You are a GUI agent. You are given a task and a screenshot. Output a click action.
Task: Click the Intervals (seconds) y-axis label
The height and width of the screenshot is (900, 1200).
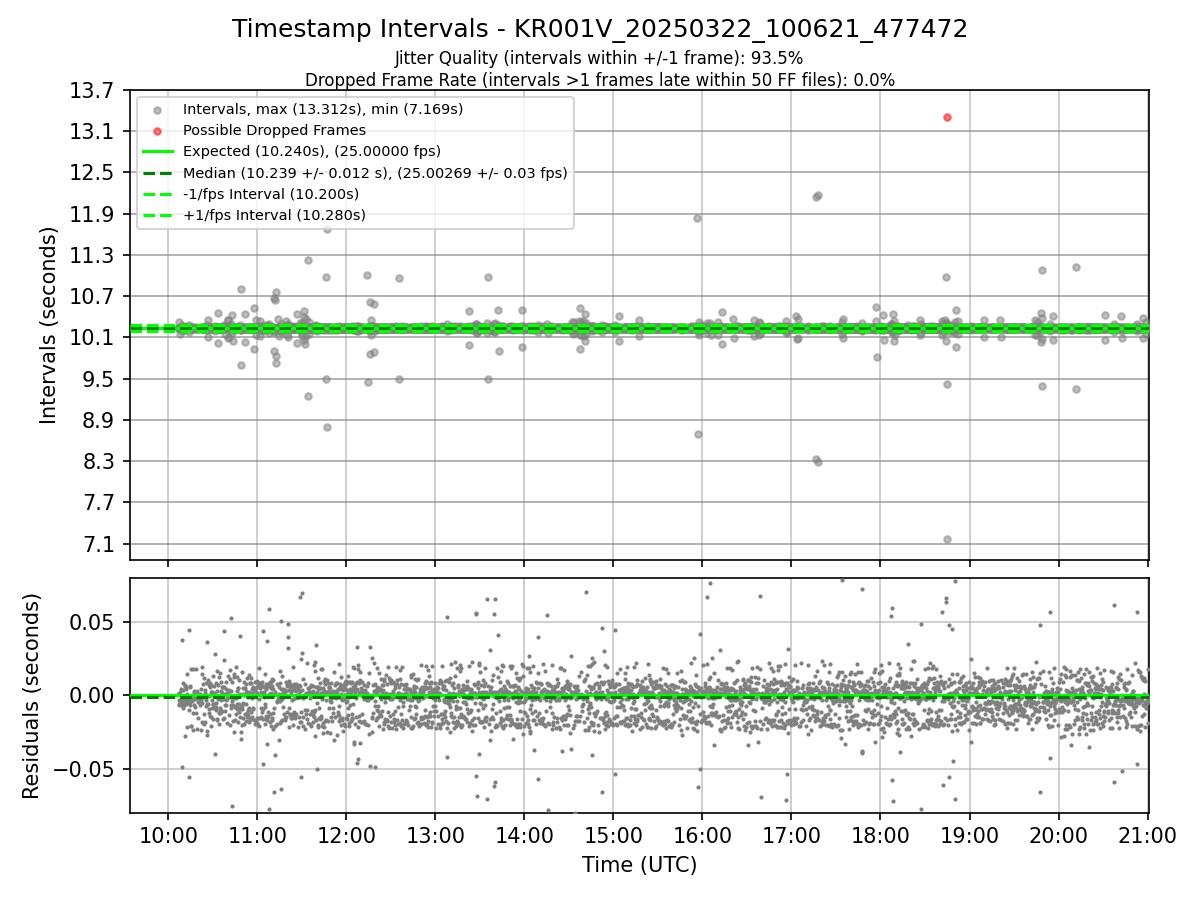click(x=48, y=325)
